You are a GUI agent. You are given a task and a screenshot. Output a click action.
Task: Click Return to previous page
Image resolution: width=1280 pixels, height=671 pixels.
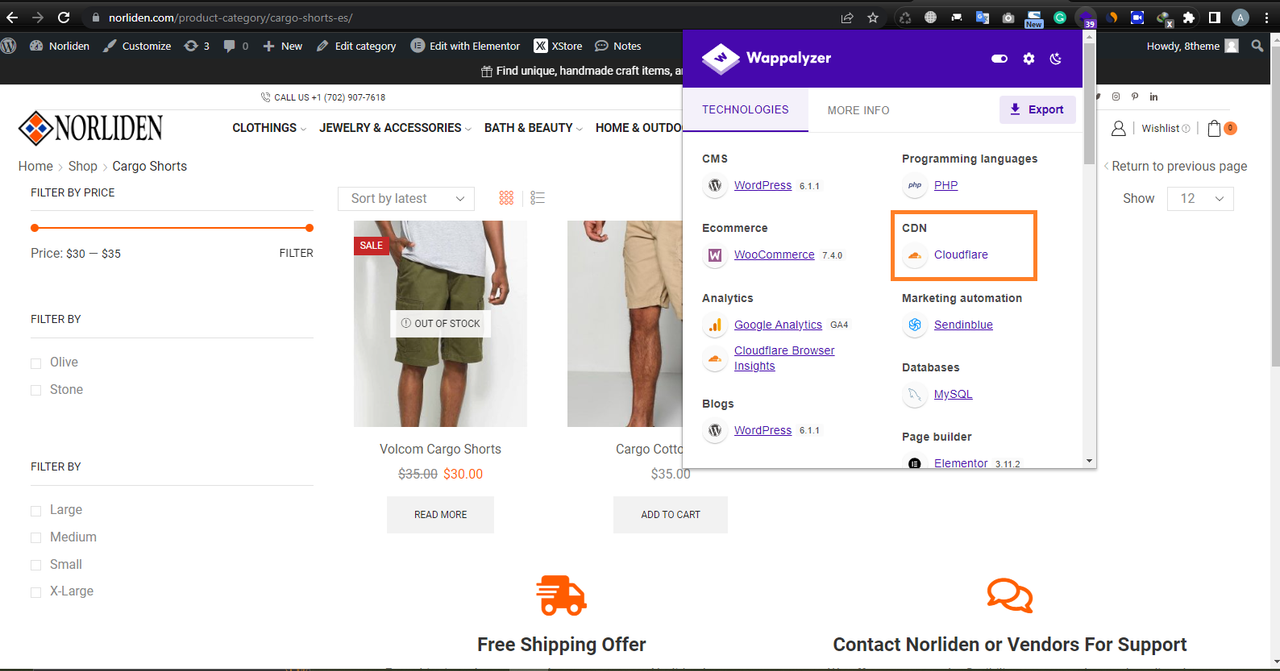coord(1175,166)
